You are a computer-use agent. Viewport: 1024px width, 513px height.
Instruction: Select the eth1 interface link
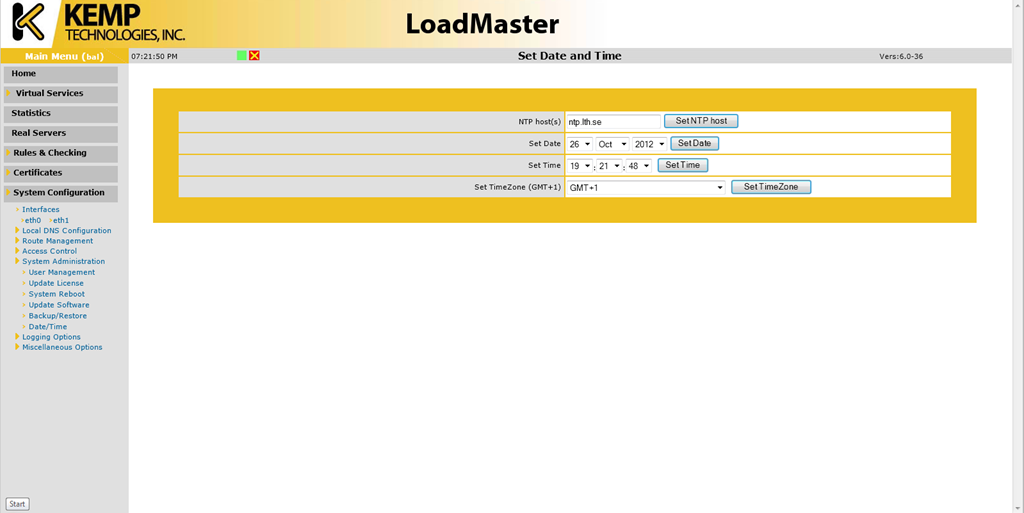click(61, 221)
